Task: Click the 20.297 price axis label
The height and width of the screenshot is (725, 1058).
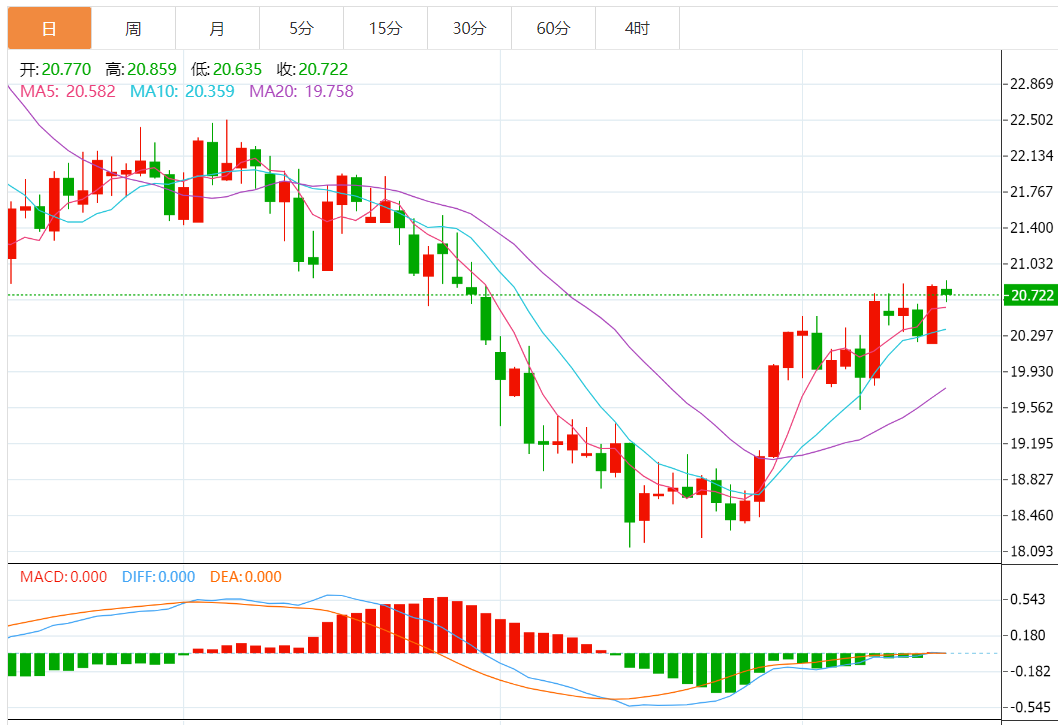Action: coord(1031,335)
